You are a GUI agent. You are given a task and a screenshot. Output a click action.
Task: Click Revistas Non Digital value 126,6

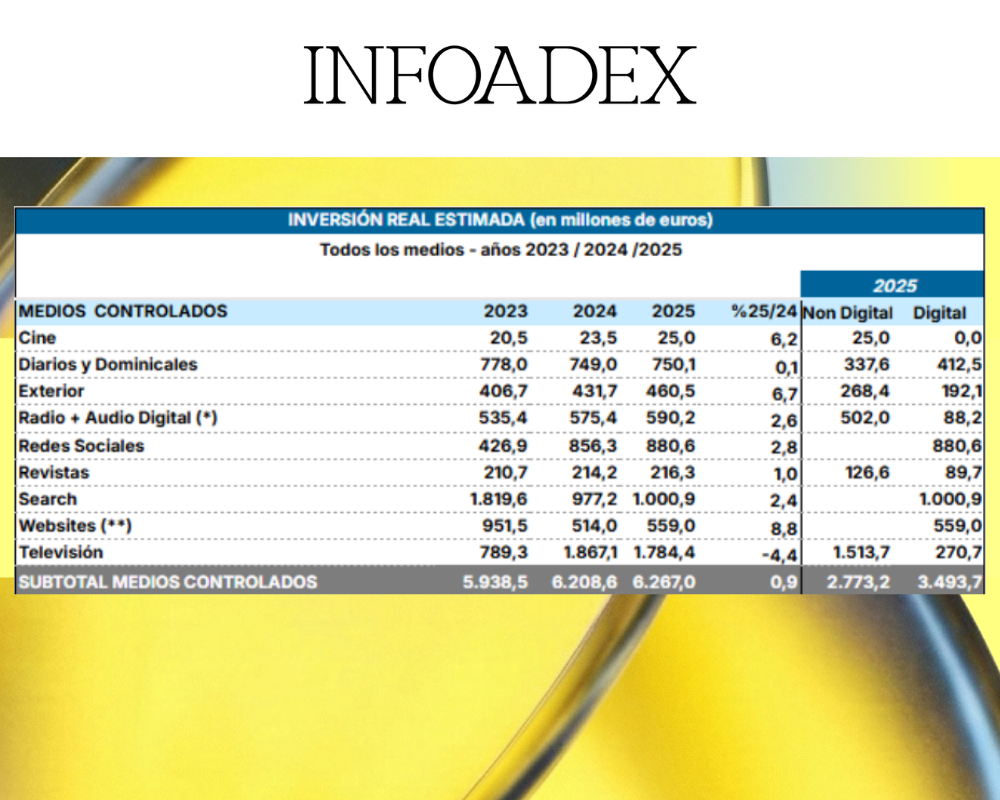(x=866, y=473)
